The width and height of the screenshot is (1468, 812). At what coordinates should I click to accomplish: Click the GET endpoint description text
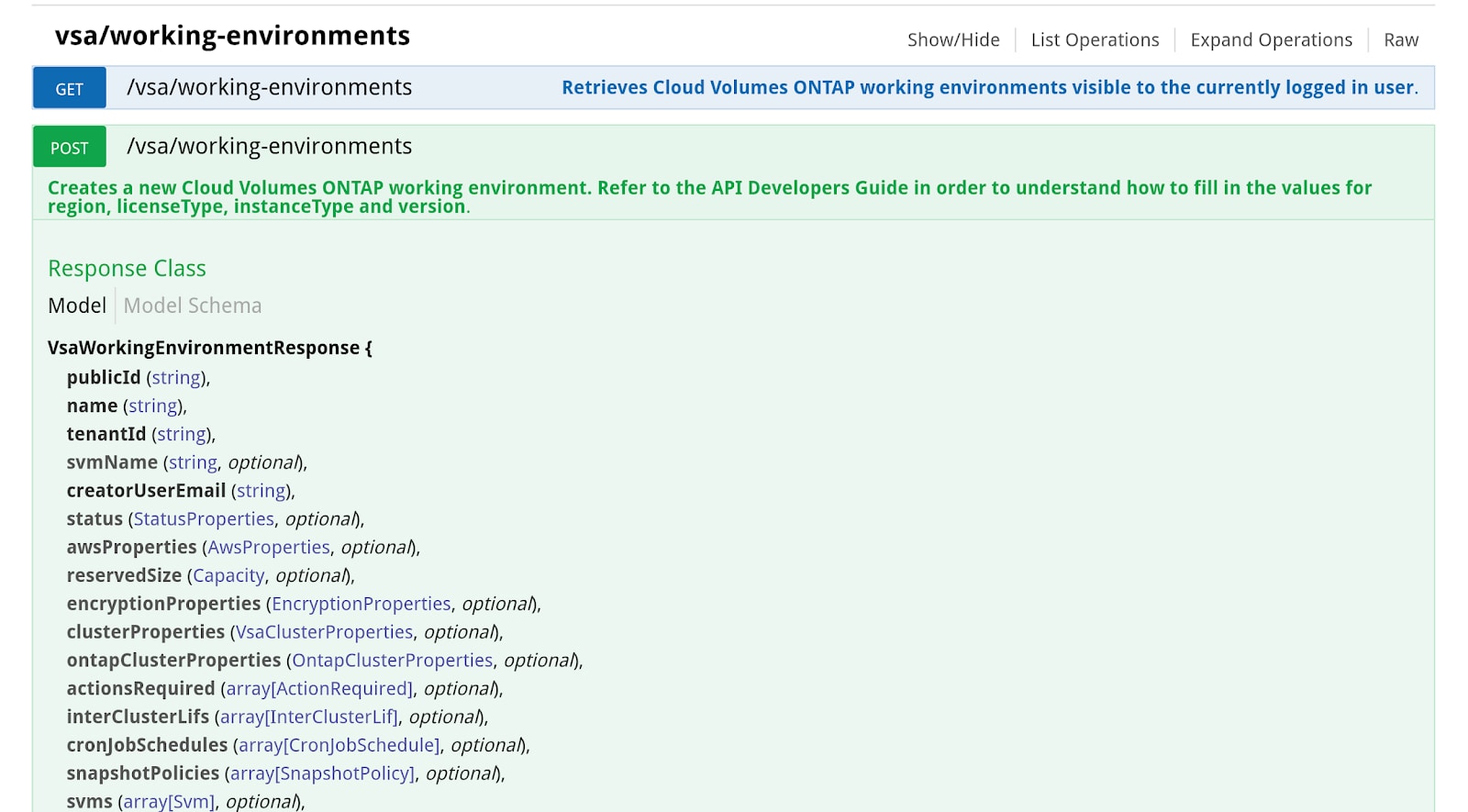(989, 87)
